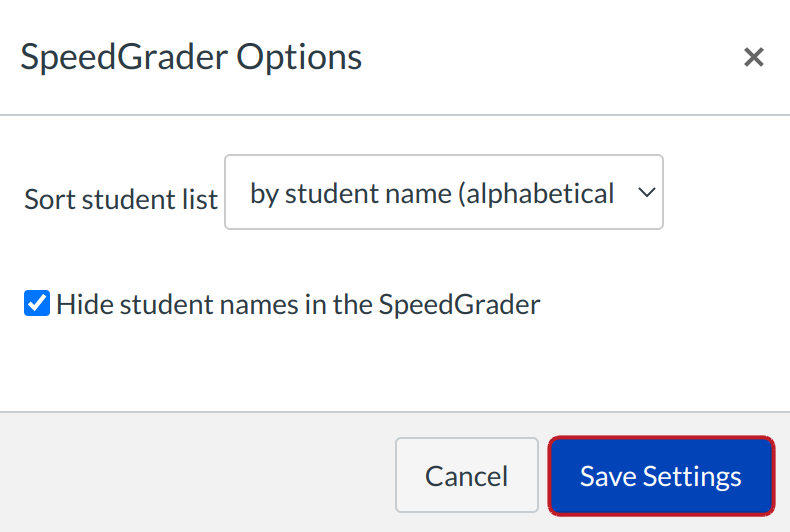The height and width of the screenshot is (532, 790).
Task: Click the blue checkmark box
Action: tap(37, 304)
